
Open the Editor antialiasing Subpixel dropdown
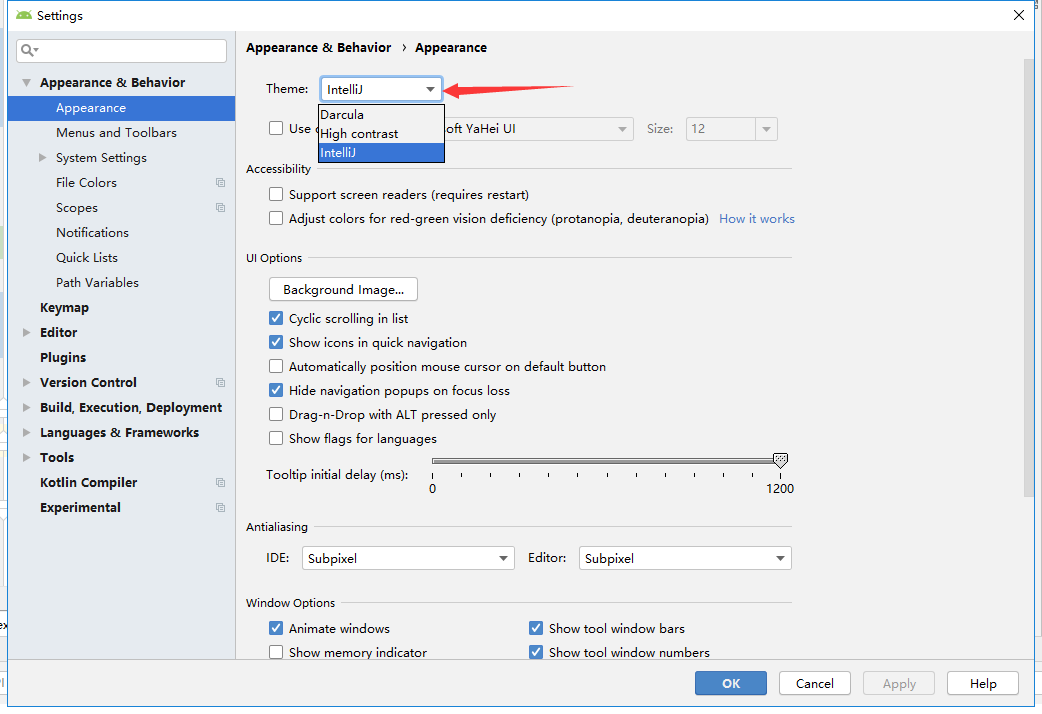[685, 558]
